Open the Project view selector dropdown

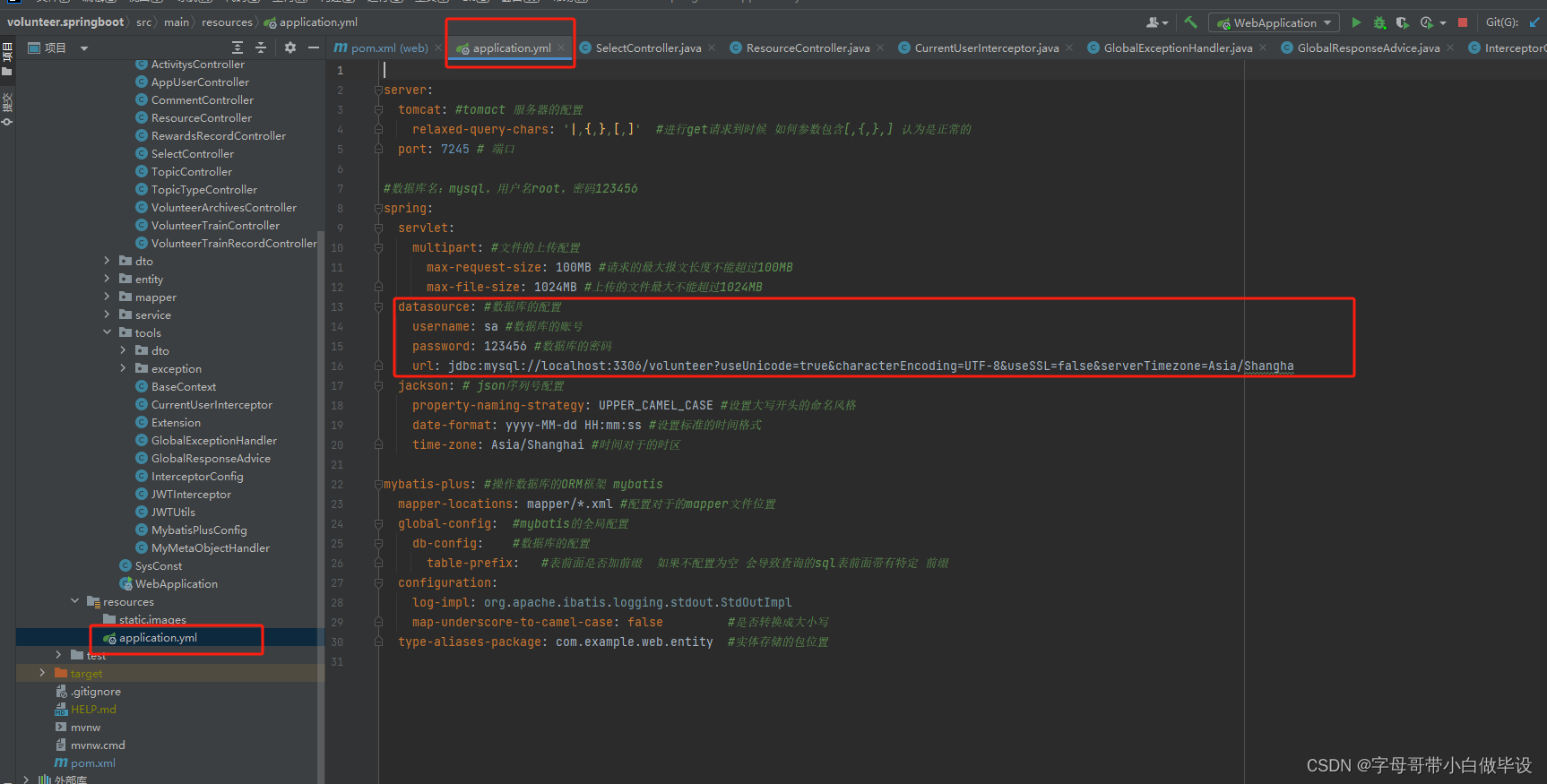[x=58, y=47]
